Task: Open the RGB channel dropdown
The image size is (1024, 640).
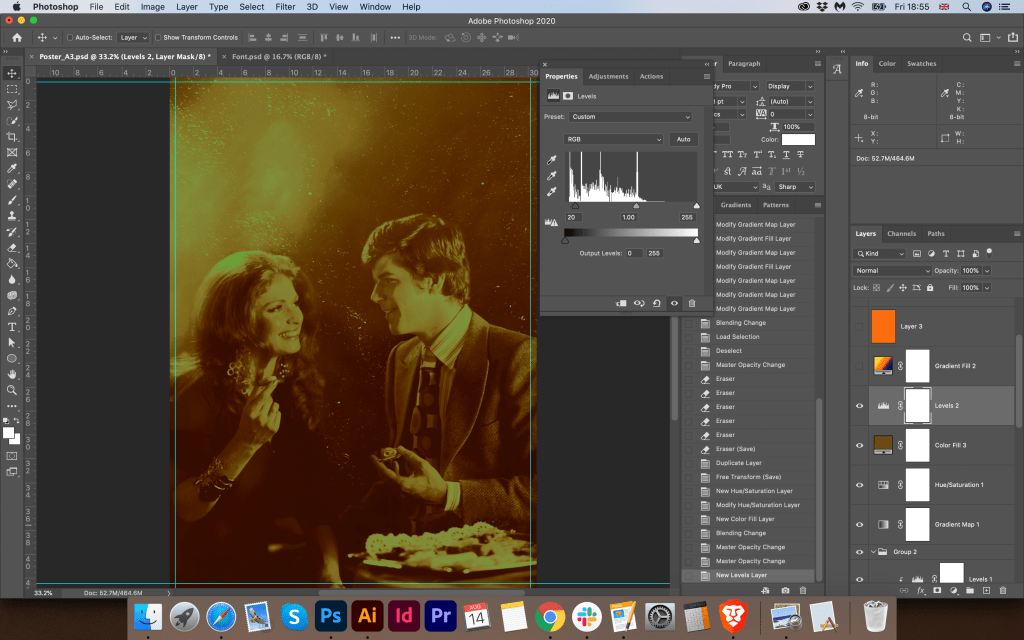Action: [613, 140]
